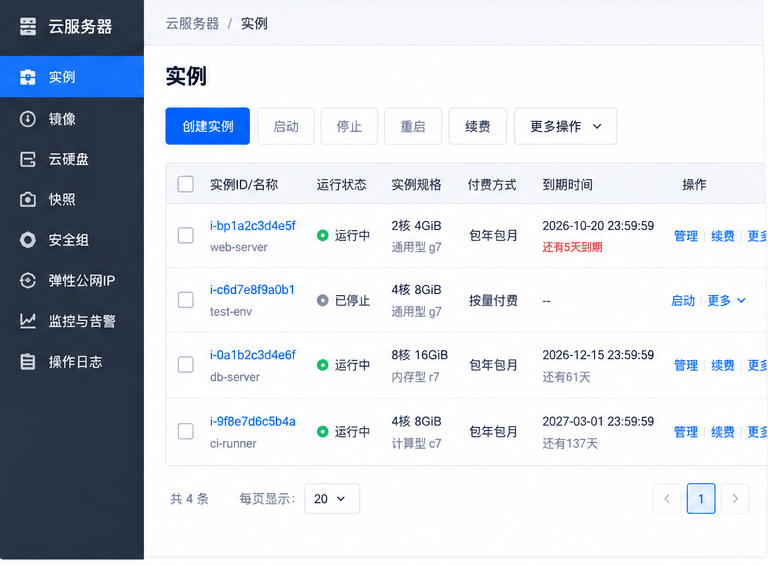Open instance i-c6d7e8f9a0b1 link
The height and width of the screenshot is (565, 768).
point(252,290)
